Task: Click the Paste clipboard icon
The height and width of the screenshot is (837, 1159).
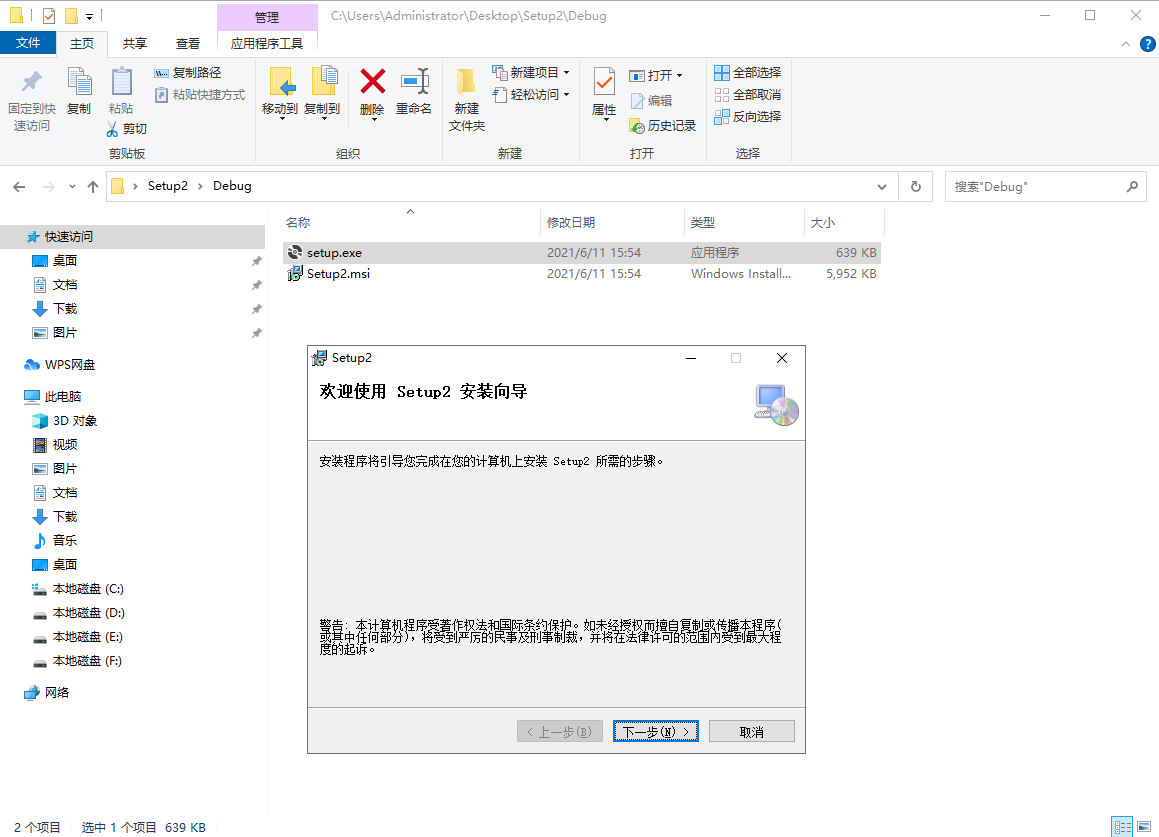Action: pos(121,81)
